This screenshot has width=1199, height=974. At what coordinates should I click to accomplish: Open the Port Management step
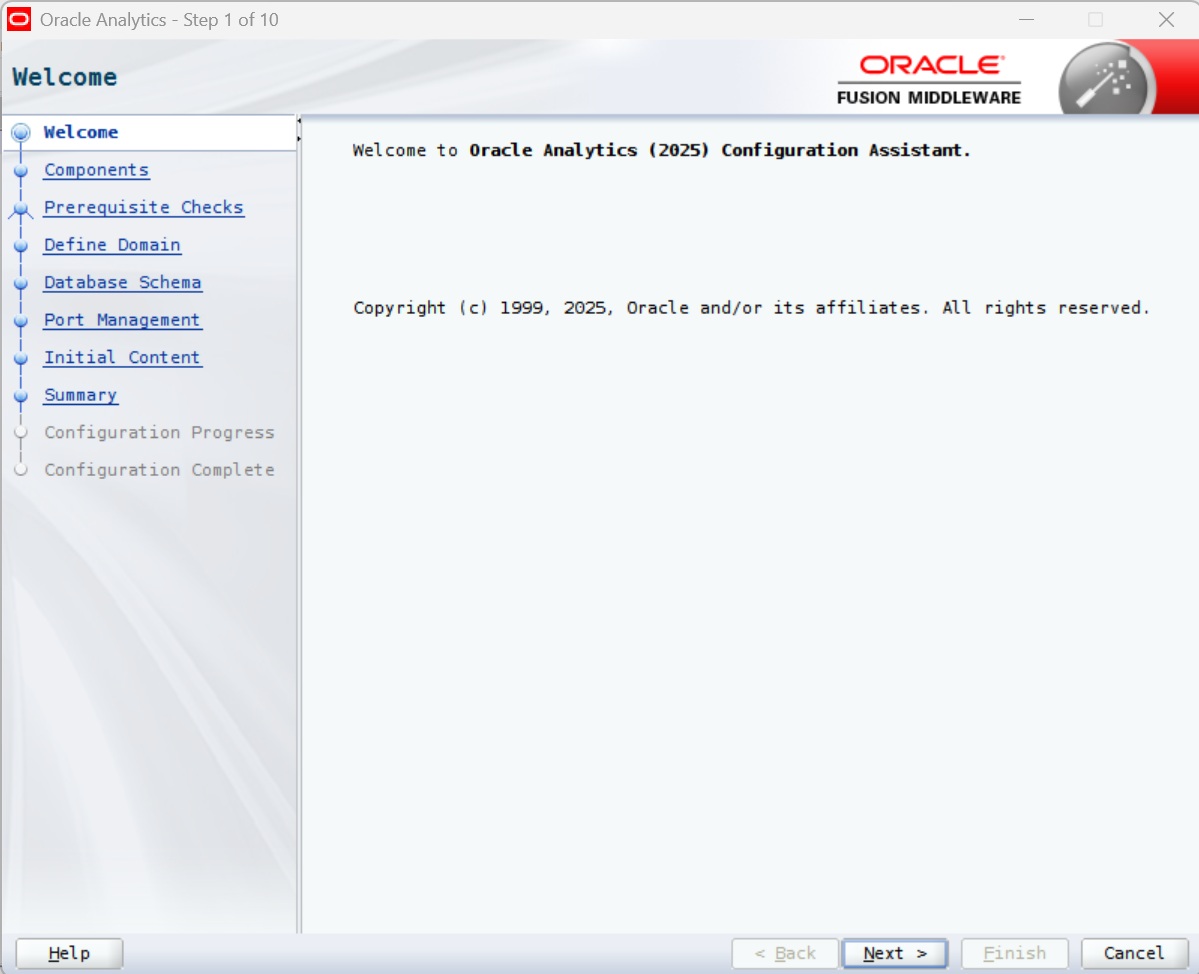pos(122,320)
